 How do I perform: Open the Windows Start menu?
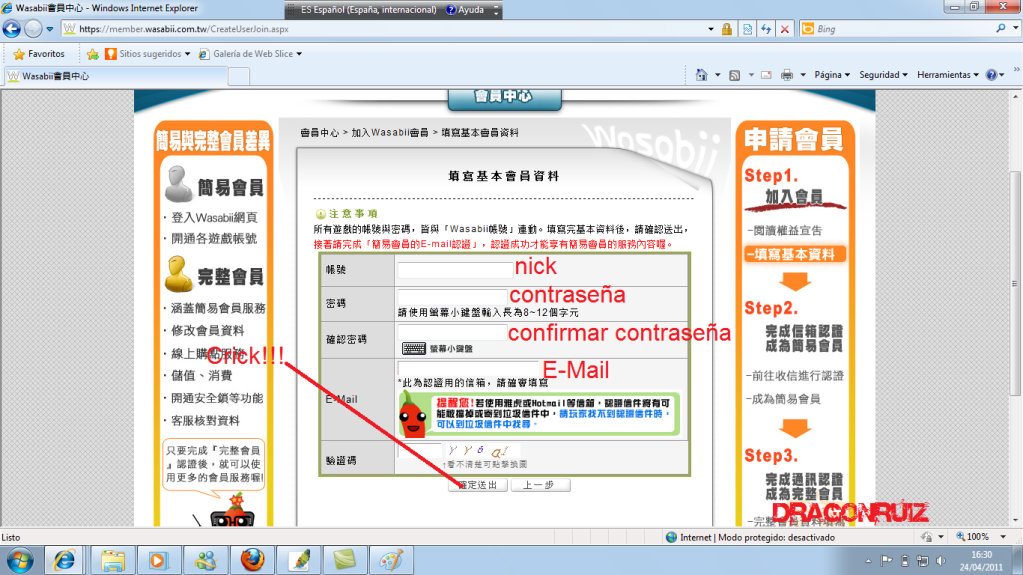[20, 561]
